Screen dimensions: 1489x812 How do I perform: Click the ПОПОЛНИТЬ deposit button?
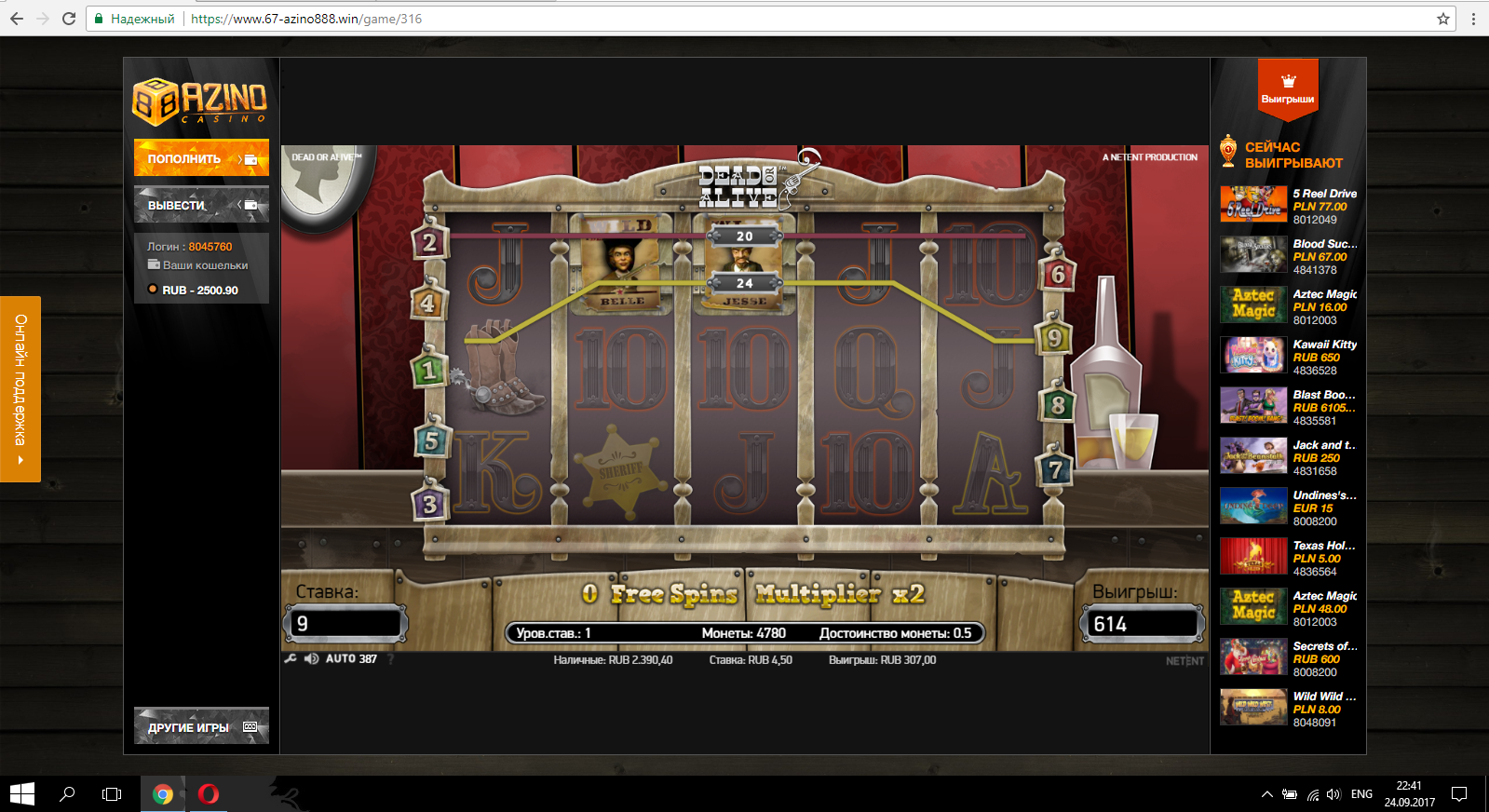click(201, 158)
